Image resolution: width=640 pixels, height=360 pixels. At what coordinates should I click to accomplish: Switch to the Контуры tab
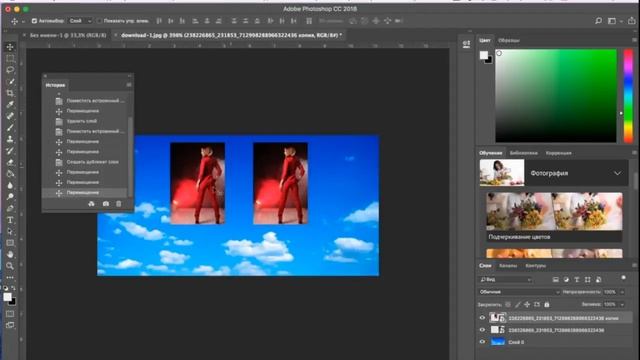pos(536,266)
